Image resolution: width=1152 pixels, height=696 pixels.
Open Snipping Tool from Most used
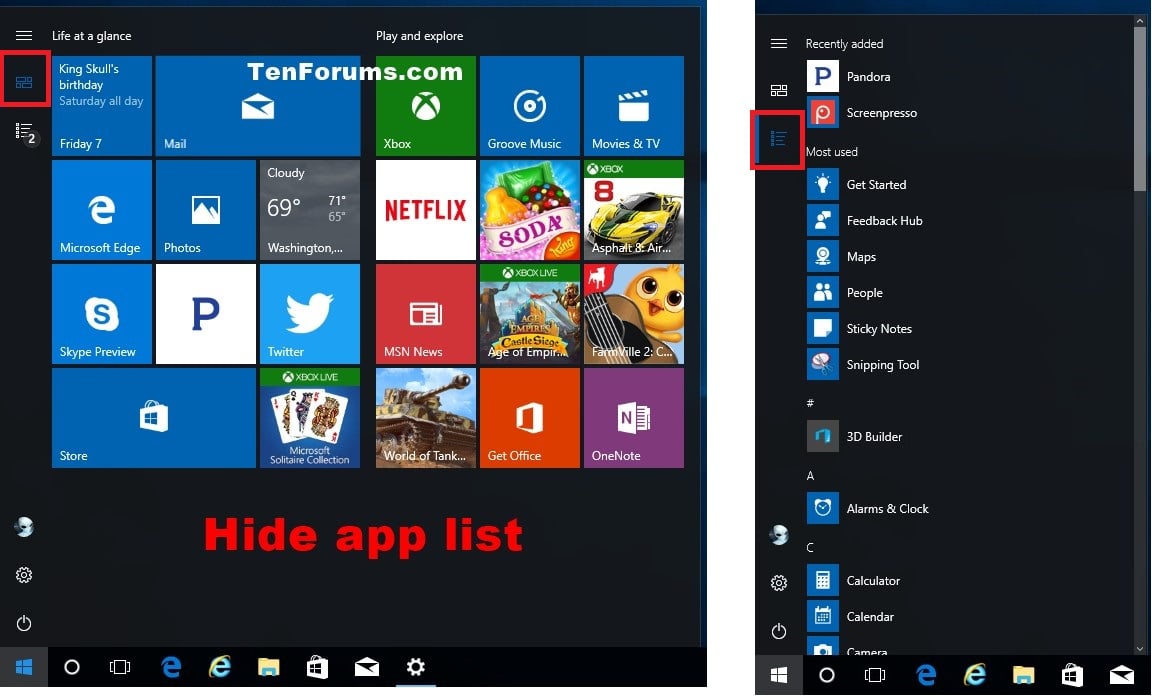(x=883, y=364)
